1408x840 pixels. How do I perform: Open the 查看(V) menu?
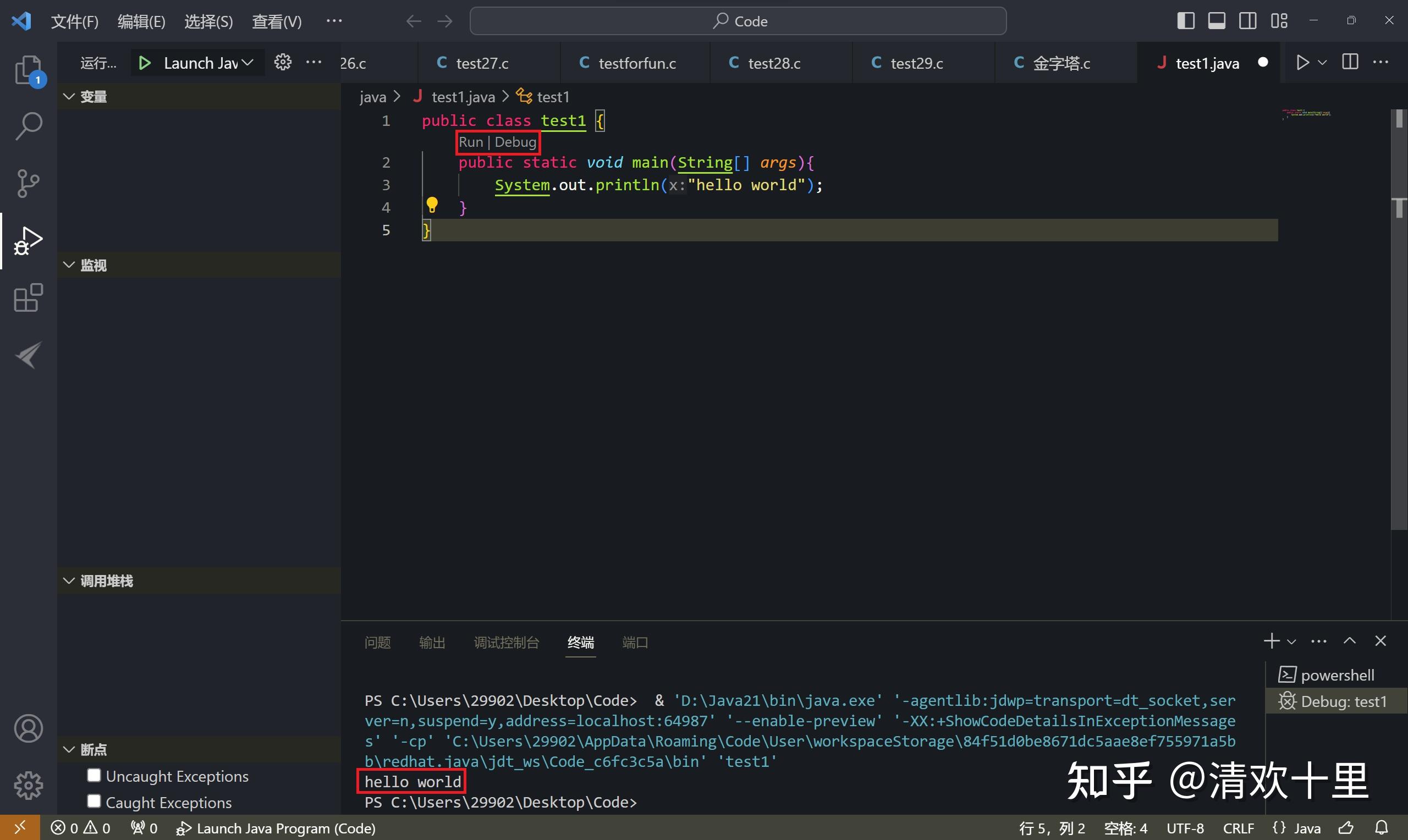point(276,21)
